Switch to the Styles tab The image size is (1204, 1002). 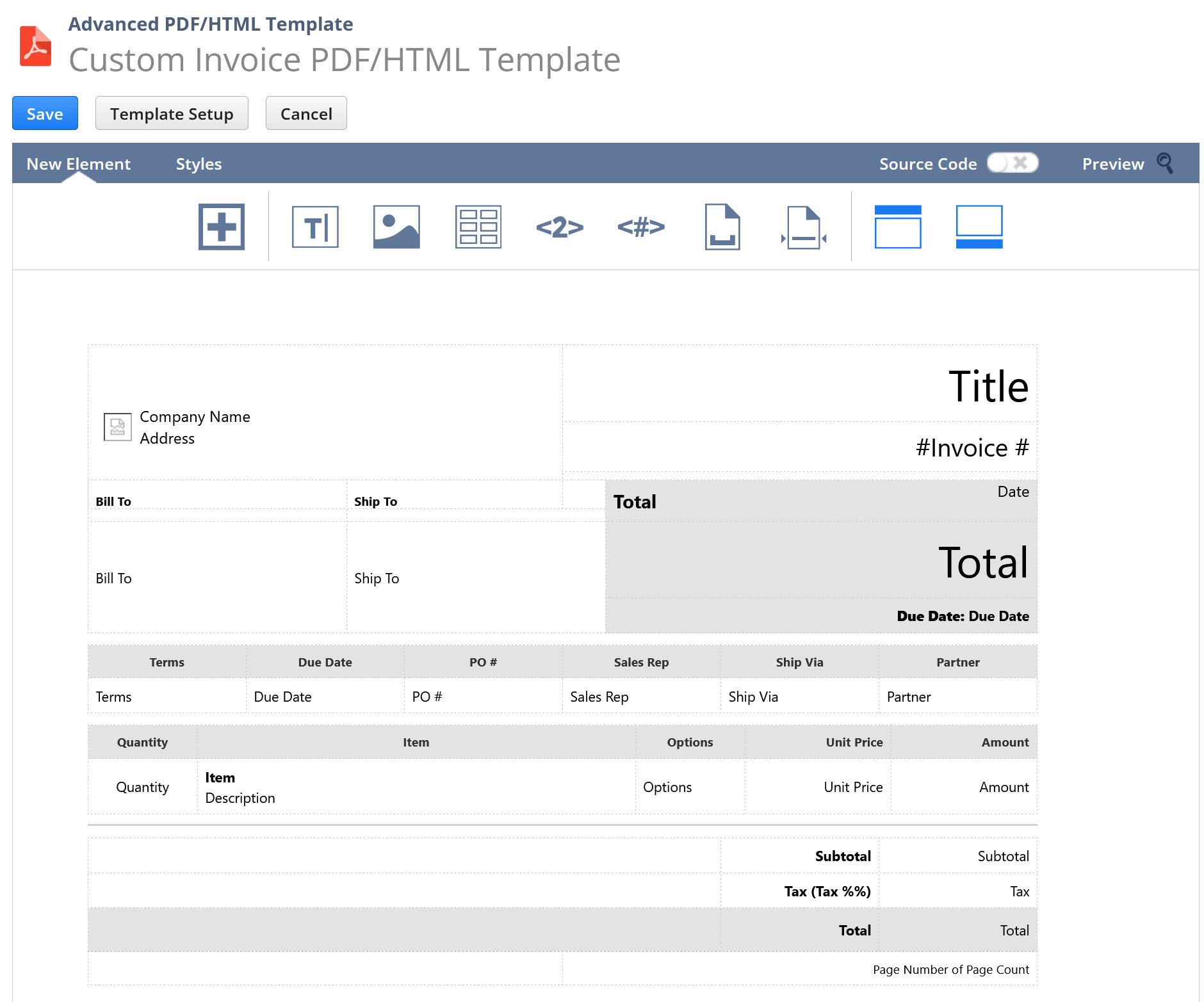pyautogui.click(x=199, y=164)
